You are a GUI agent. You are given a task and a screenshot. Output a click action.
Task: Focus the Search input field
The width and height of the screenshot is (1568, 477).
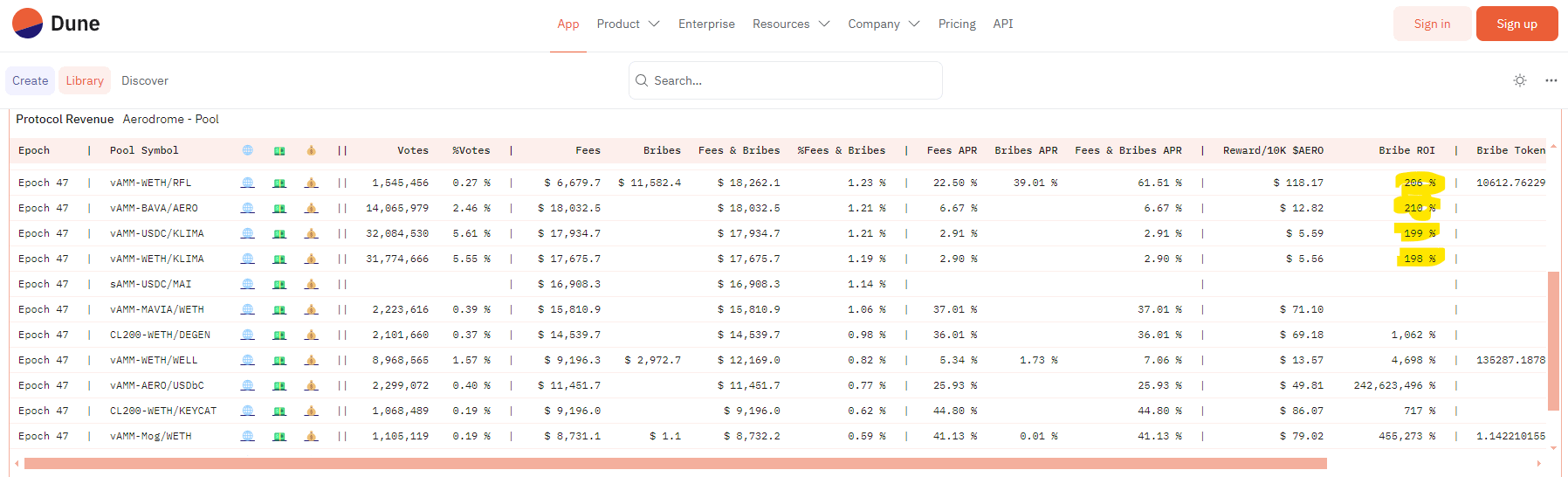click(786, 80)
